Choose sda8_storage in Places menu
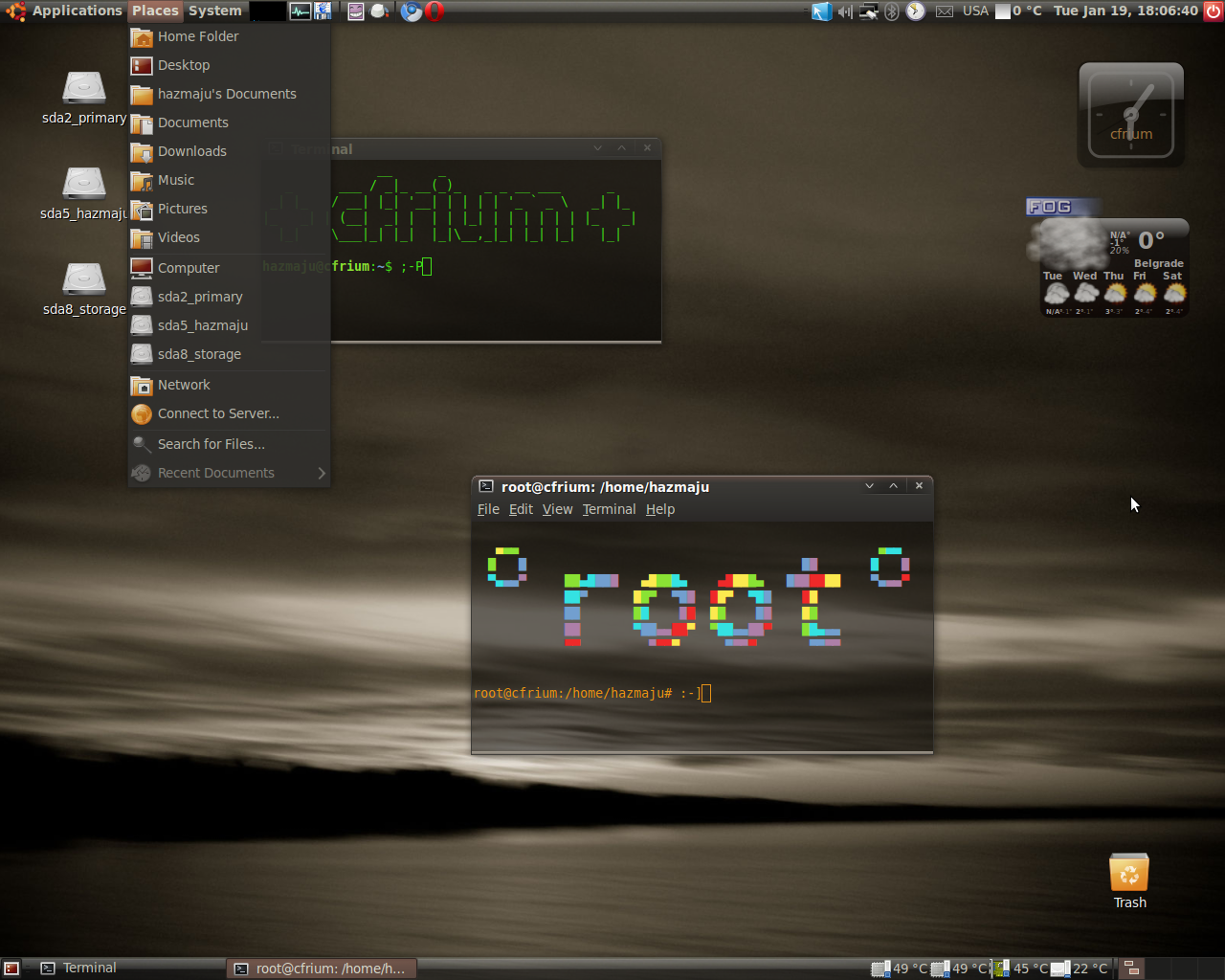 [x=230, y=354]
